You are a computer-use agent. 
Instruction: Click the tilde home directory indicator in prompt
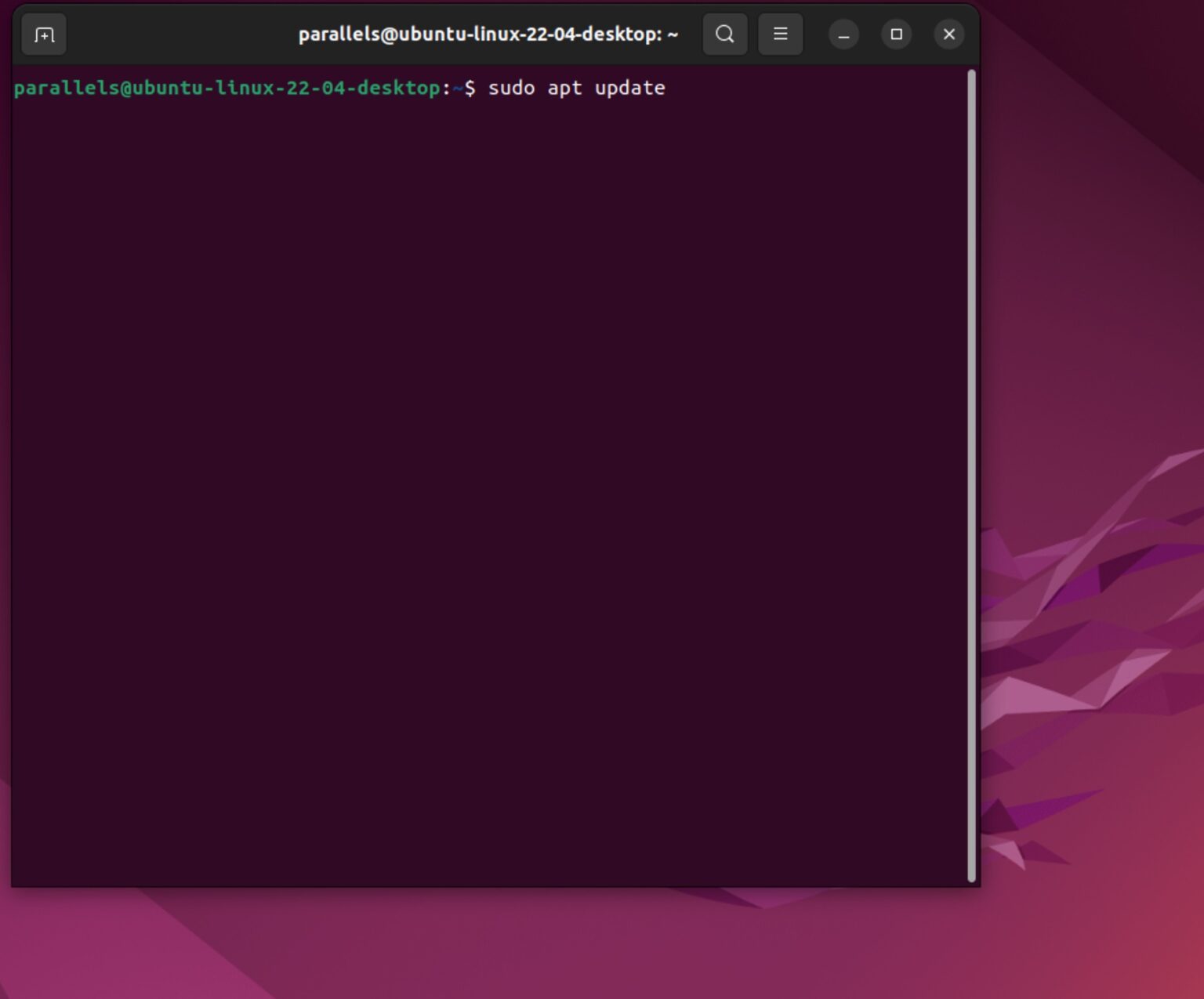[x=455, y=88]
